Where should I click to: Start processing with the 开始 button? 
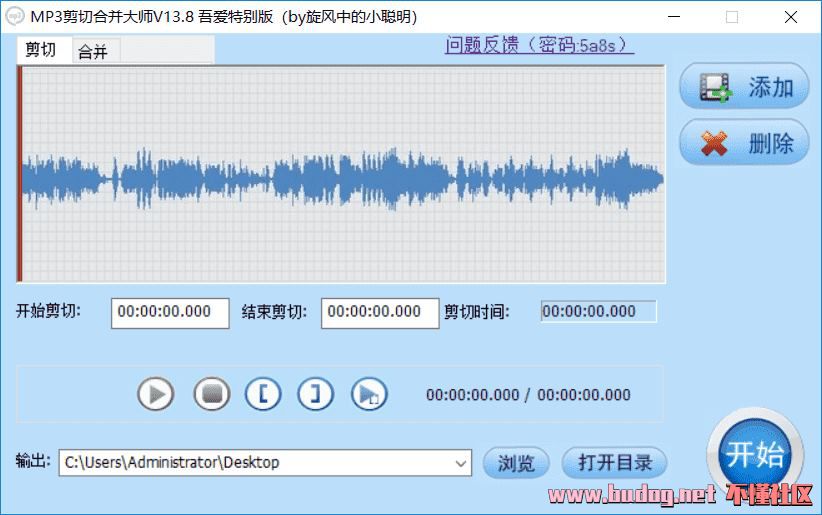[x=755, y=454]
